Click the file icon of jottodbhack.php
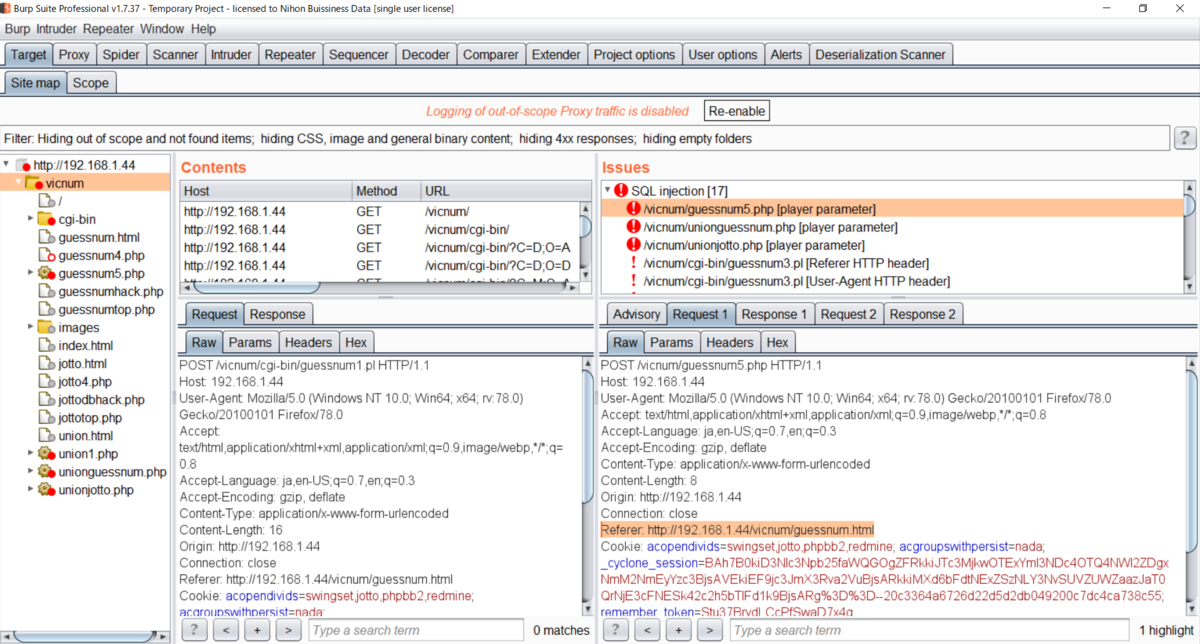This screenshot has height=644, width=1200. pos(46,399)
